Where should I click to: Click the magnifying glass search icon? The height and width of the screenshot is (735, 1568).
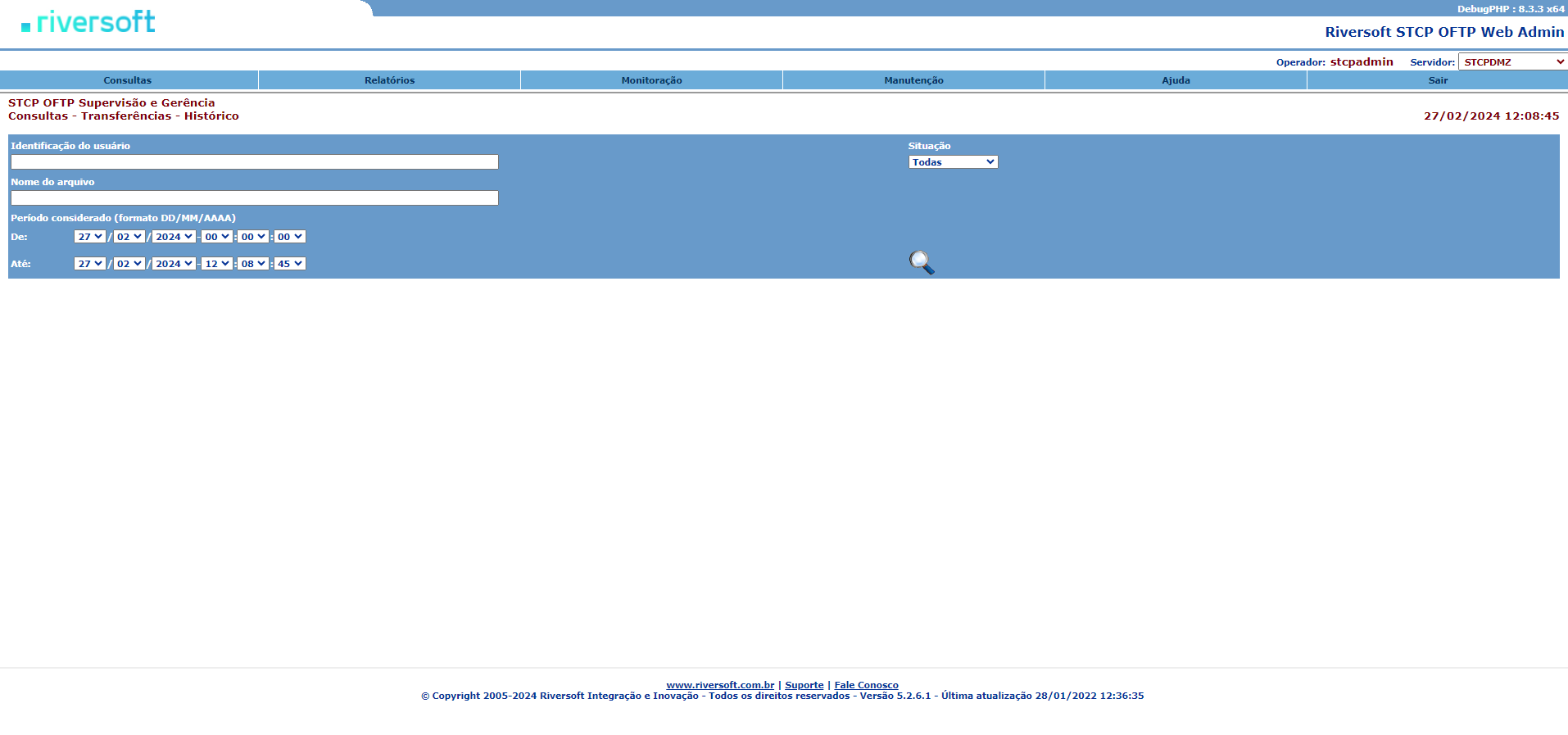922,262
